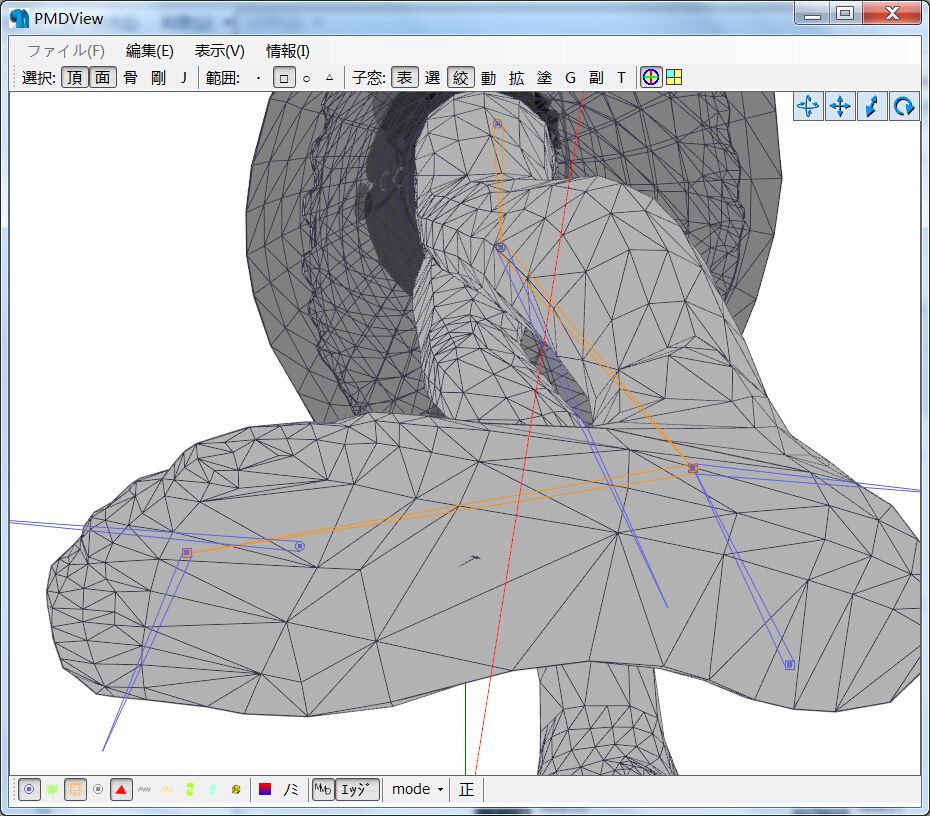Toggle the 絞 filter button
Screen dimensions: 930x816
tap(460, 77)
